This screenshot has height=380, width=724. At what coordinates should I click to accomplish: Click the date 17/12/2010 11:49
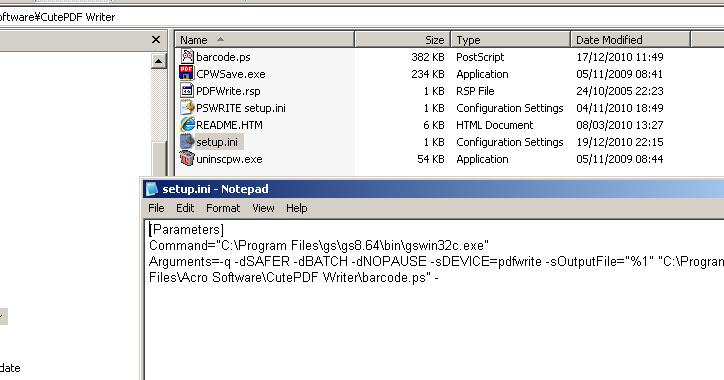(620, 57)
